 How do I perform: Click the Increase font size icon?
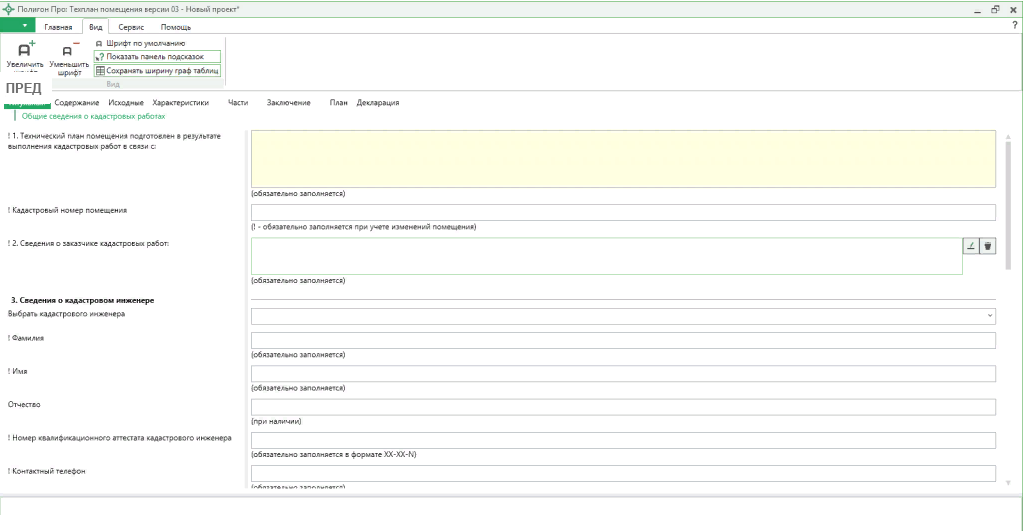pyautogui.click(x=24, y=49)
